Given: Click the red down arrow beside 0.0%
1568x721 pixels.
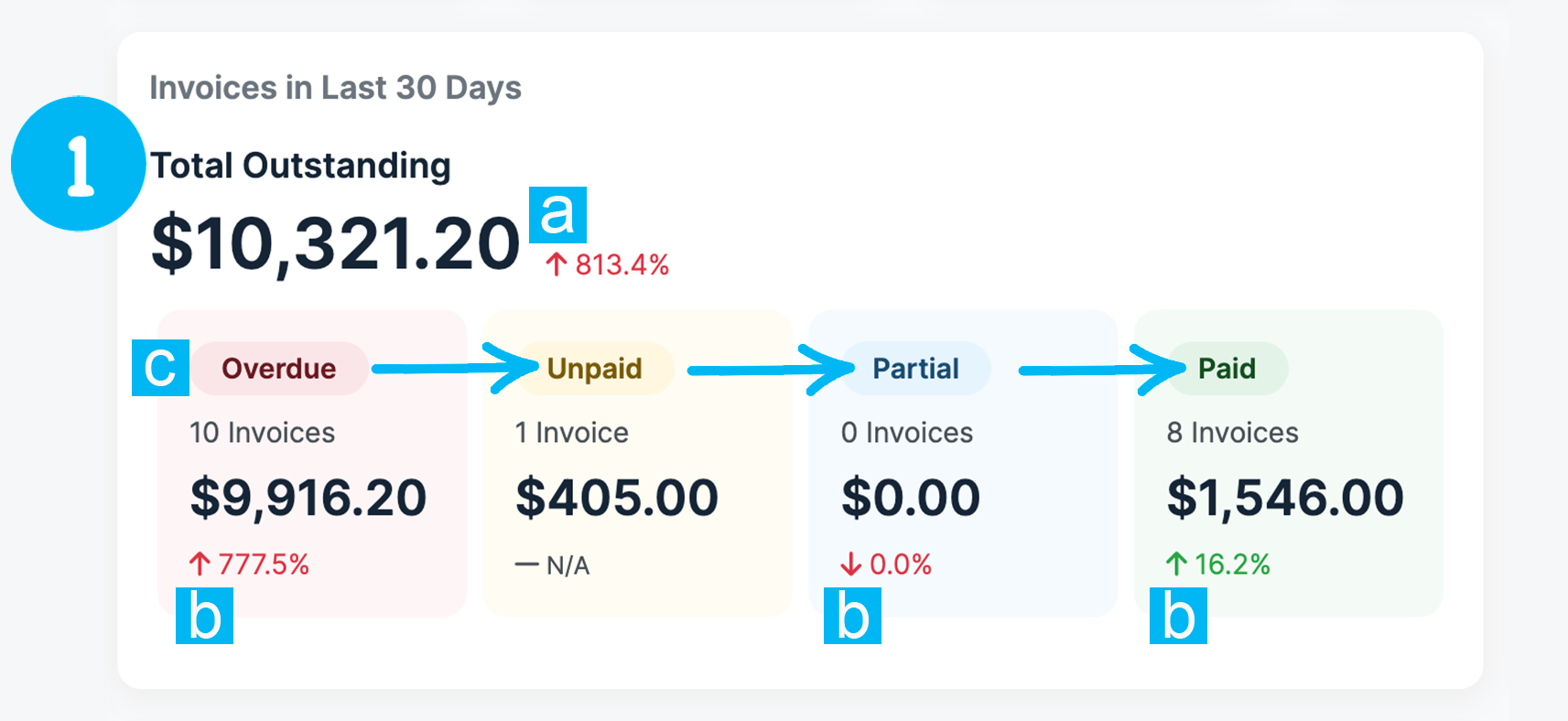Looking at the screenshot, I should pyautogui.click(x=852, y=565).
